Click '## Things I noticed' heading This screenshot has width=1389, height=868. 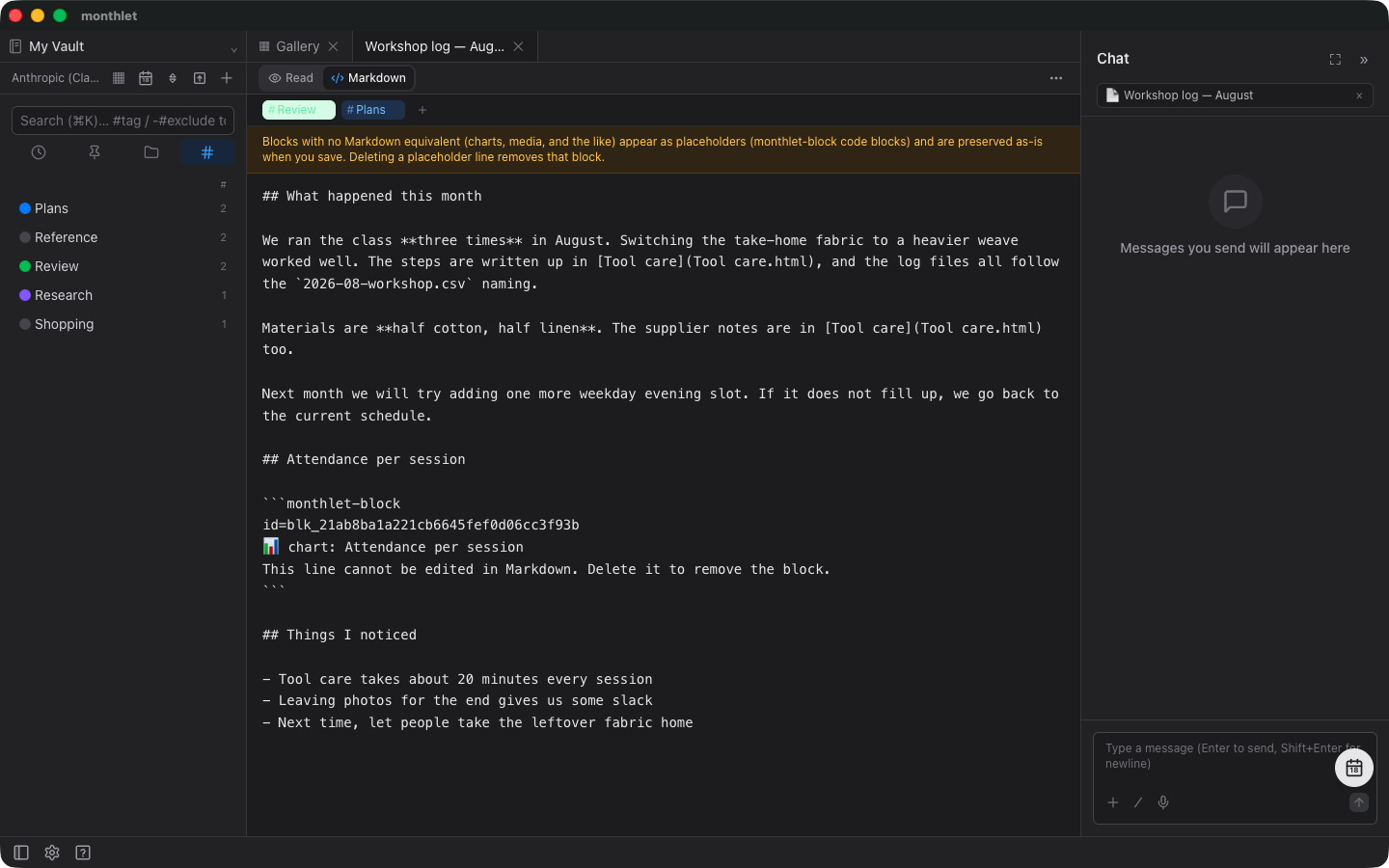click(340, 635)
